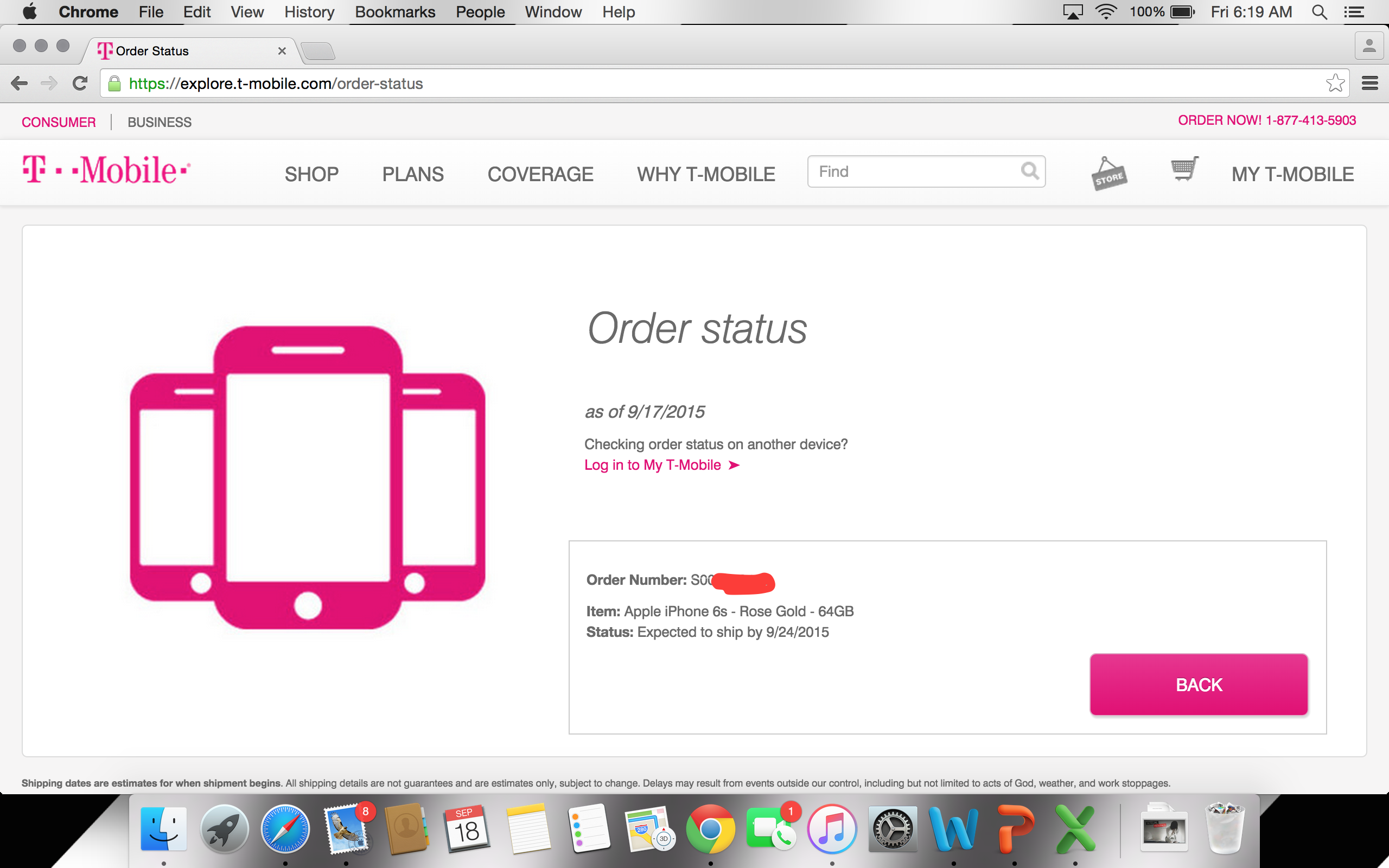Open the Window menu
Viewport: 1389px width, 868px height.
tap(553, 12)
